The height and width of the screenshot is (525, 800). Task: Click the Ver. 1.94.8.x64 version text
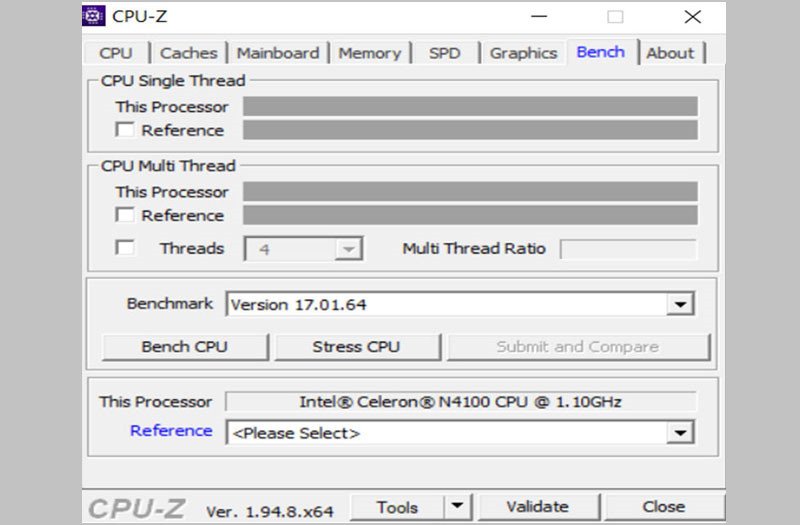(x=270, y=511)
